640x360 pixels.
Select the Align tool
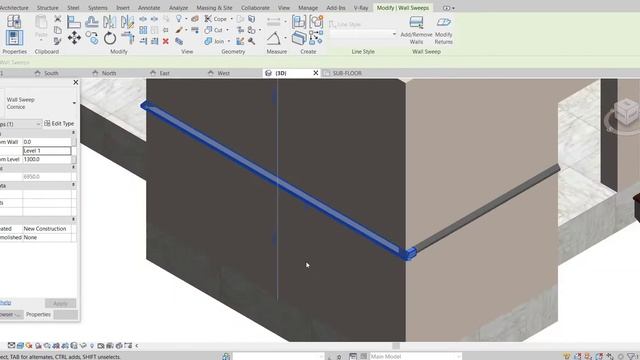point(74,22)
